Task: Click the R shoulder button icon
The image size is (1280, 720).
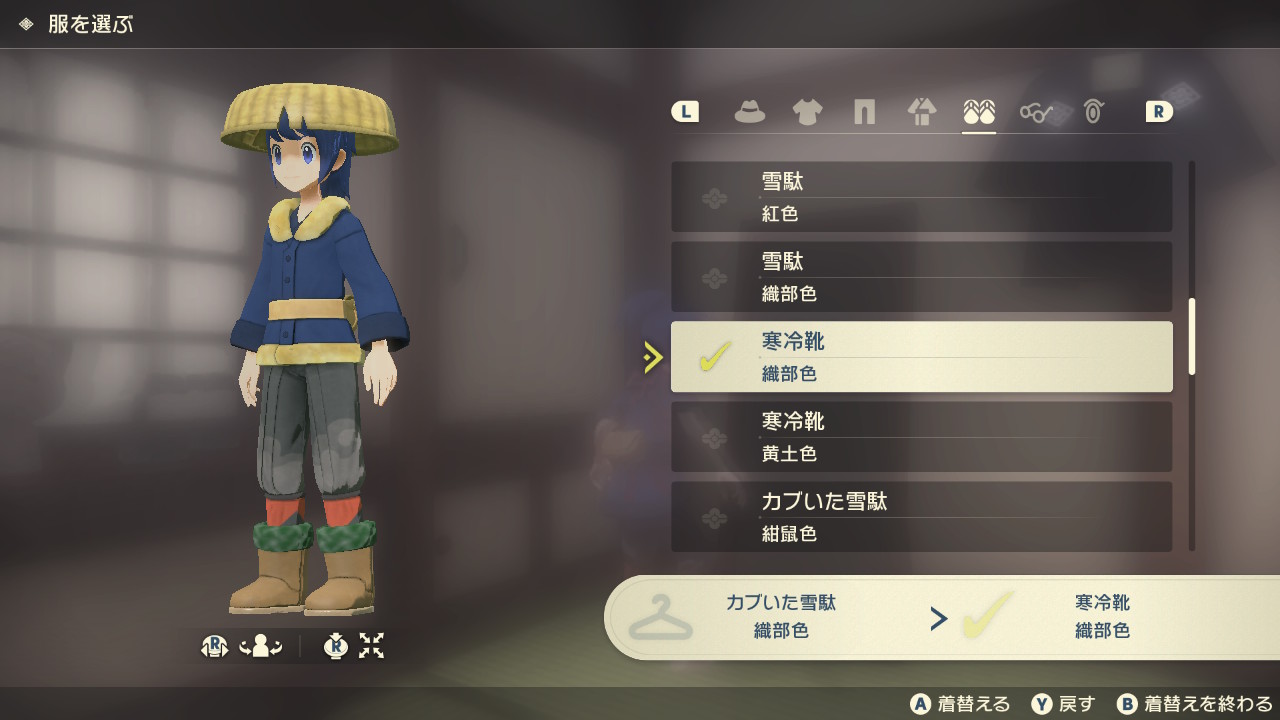Action: pyautogui.click(x=1158, y=112)
